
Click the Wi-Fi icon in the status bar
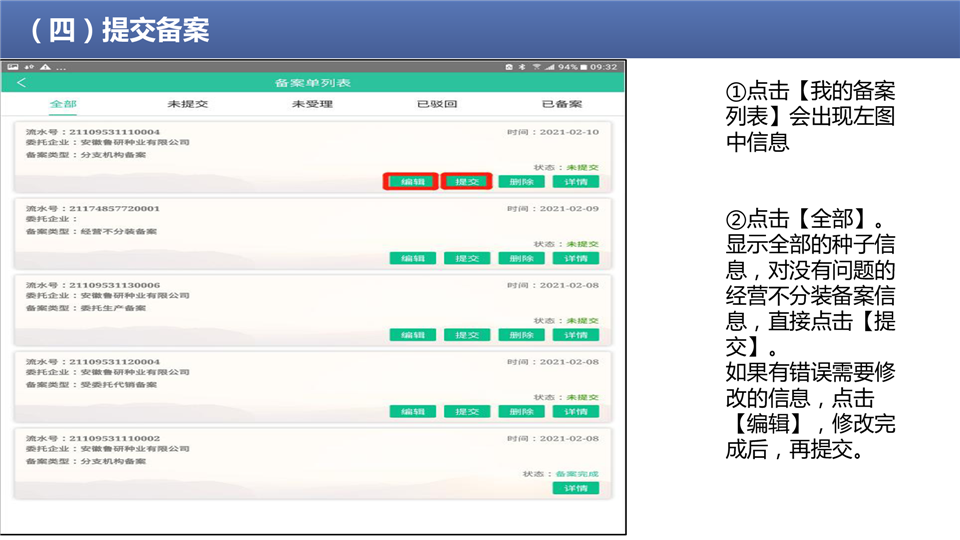click(x=536, y=67)
